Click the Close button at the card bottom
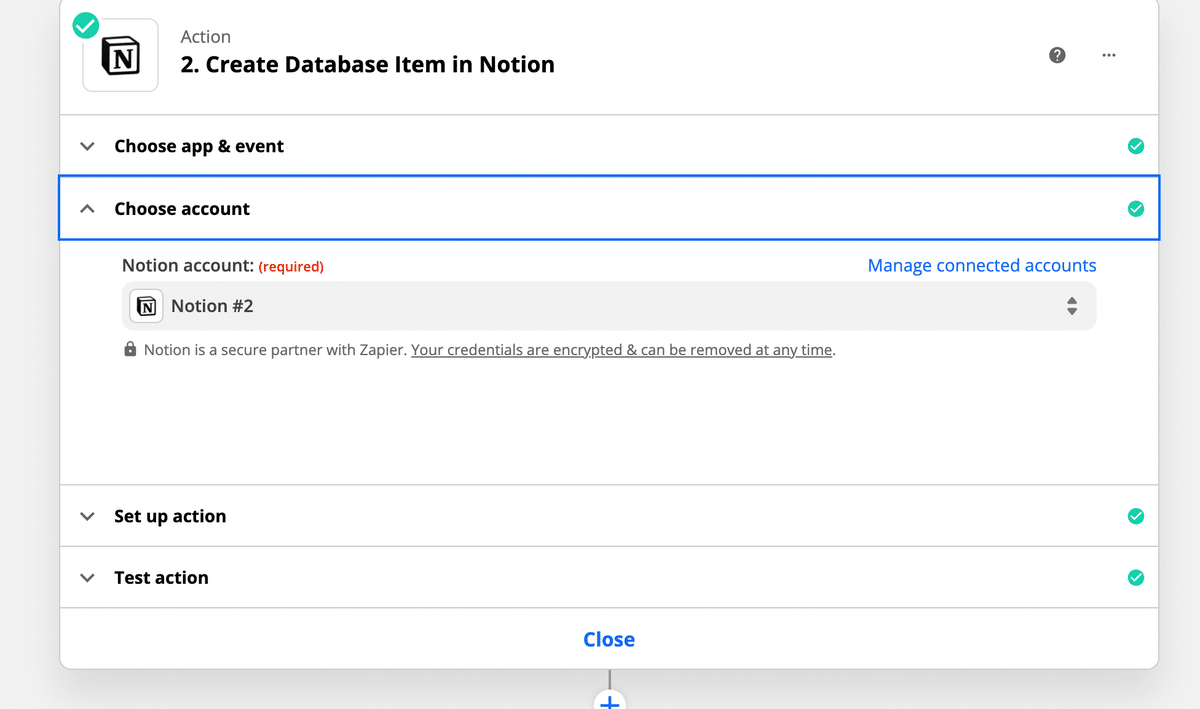1200x709 pixels. coord(609,639)
